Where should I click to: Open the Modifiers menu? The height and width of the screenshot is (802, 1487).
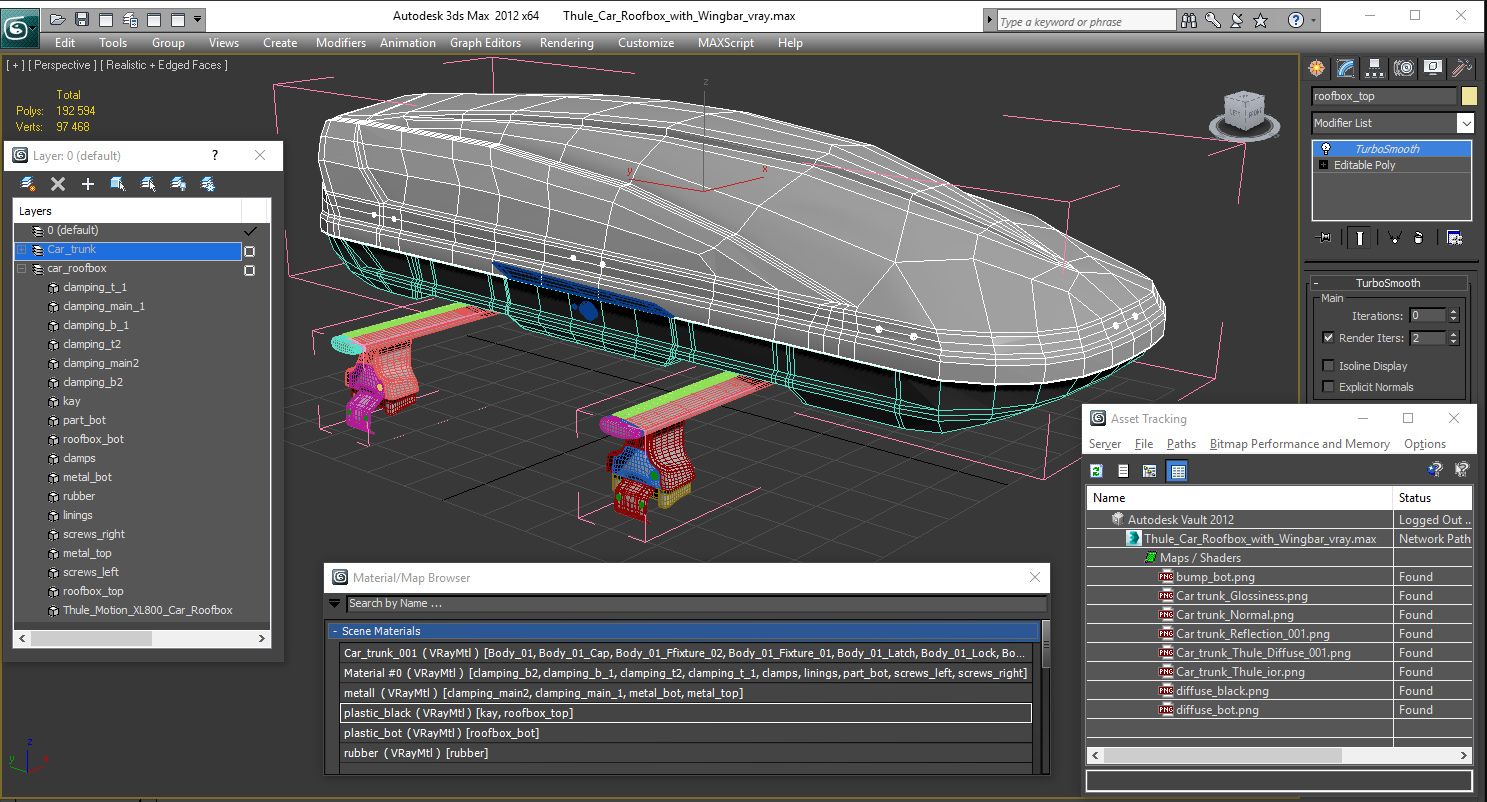pos(341,43)
